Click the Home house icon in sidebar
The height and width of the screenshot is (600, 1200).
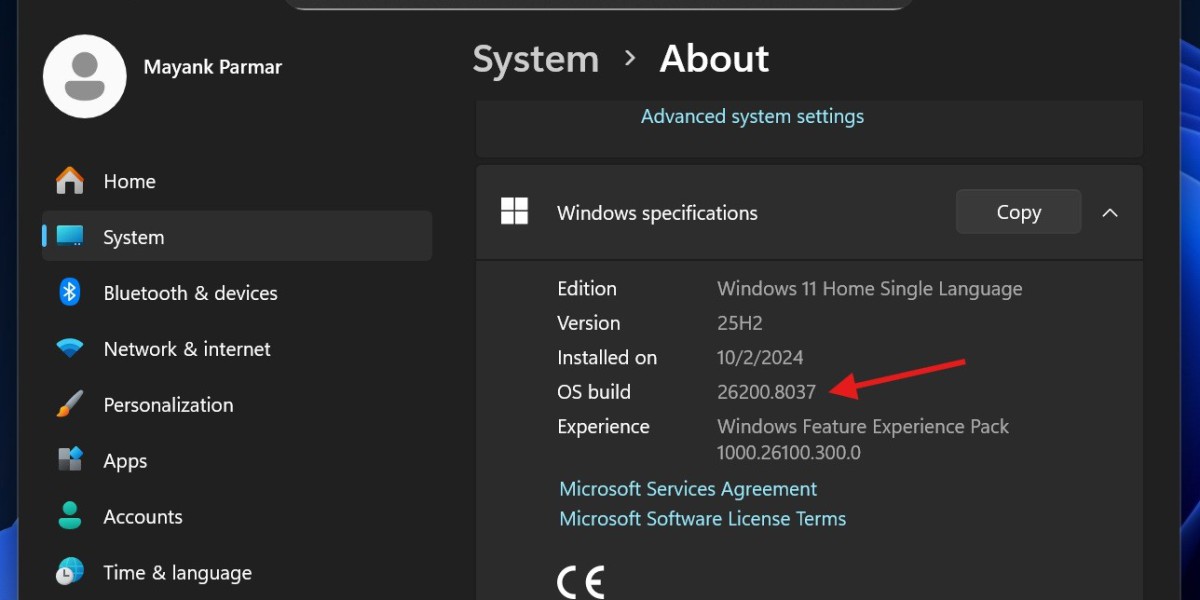pos(70,181)
